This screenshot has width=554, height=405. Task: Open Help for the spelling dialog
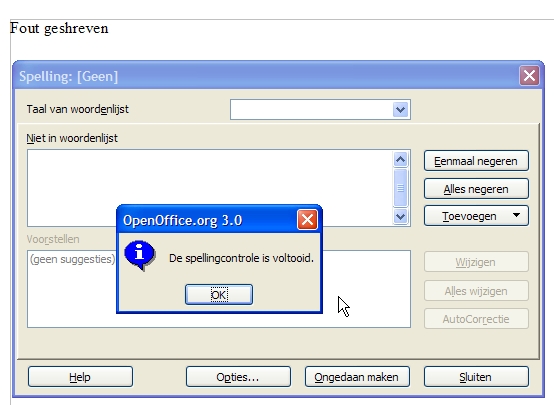(x=80, y=377)
